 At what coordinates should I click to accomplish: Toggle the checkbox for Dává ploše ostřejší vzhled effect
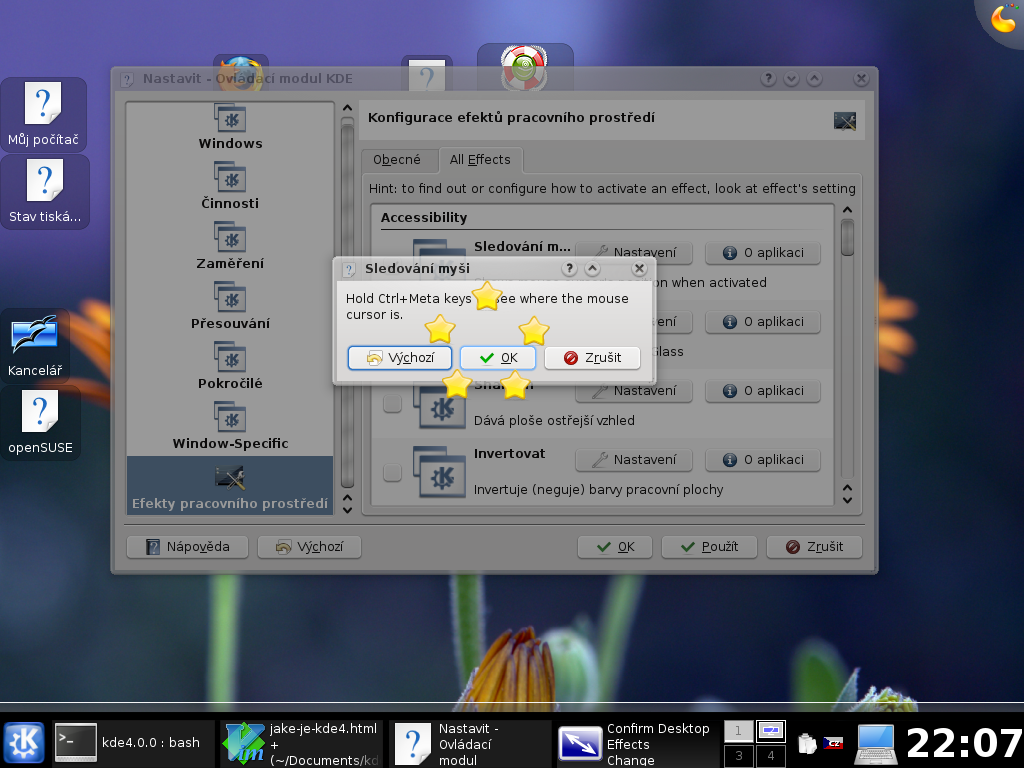392,404
